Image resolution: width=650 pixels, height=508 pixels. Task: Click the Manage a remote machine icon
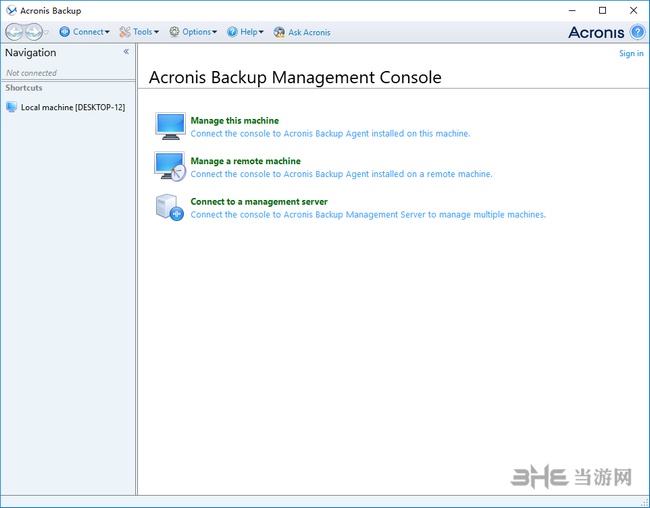click(170, 166)
